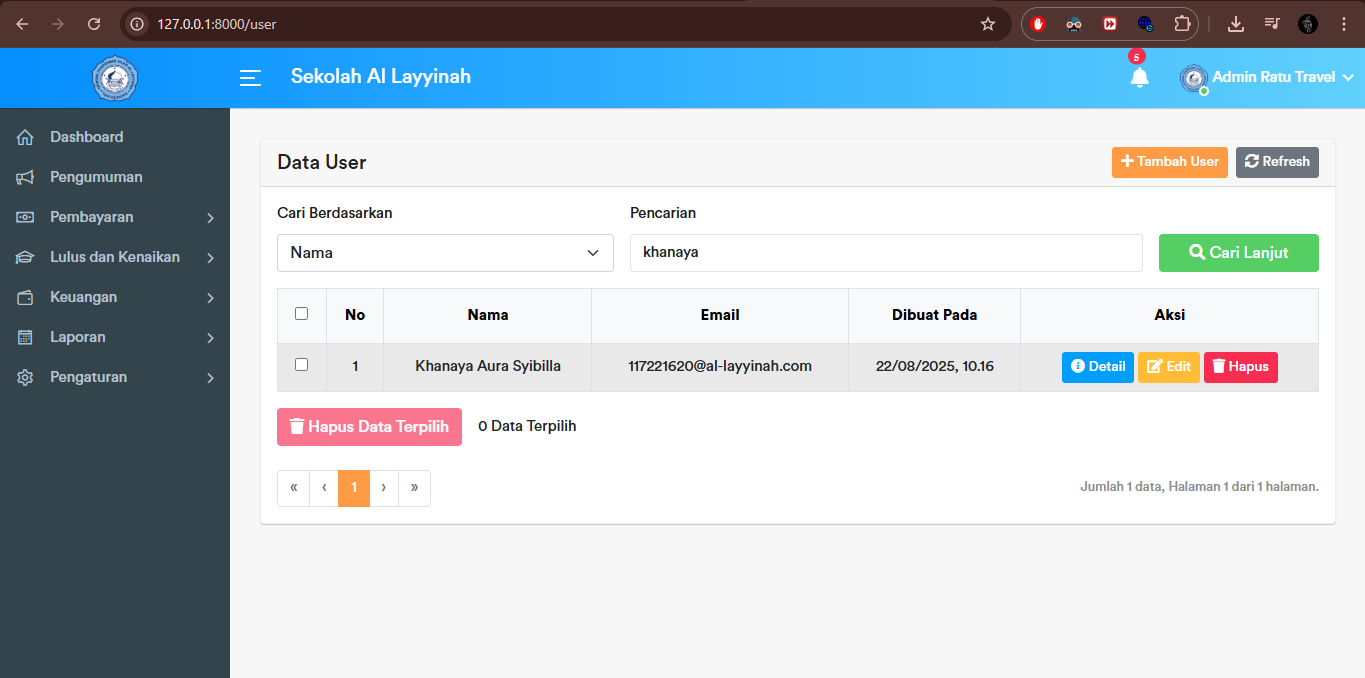Toggle the hamburger sidebar menu icon

[250, 78]
